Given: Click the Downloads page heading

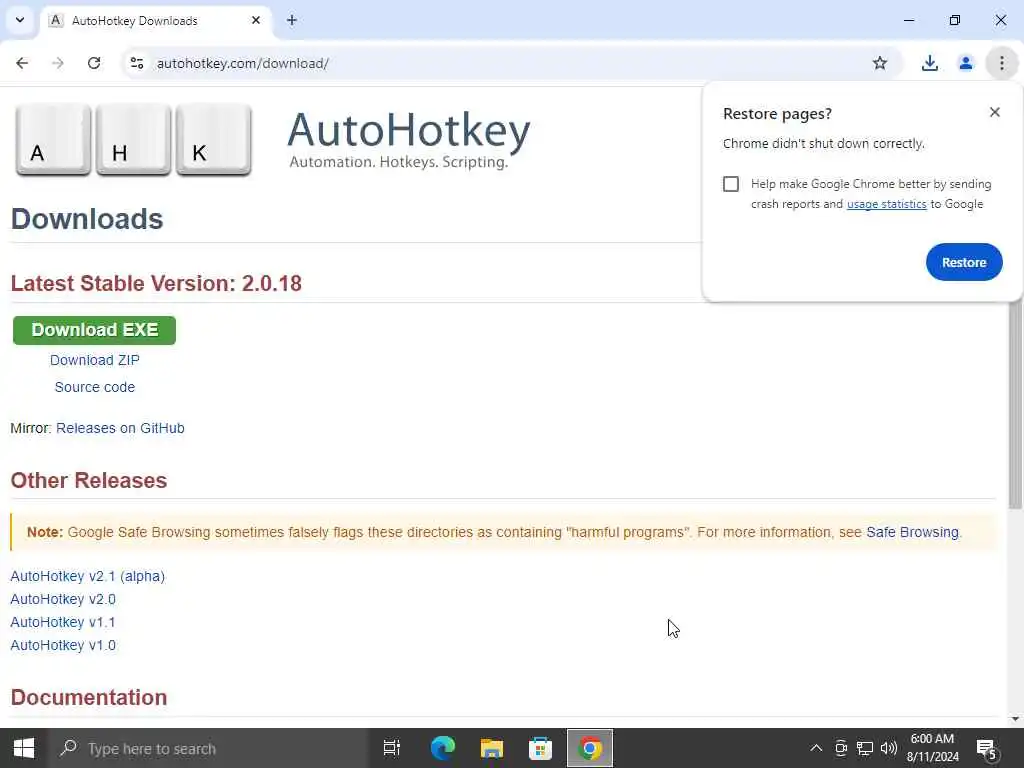Looking at the screenshot, I should pyautogui.click(x=87, y=219).
